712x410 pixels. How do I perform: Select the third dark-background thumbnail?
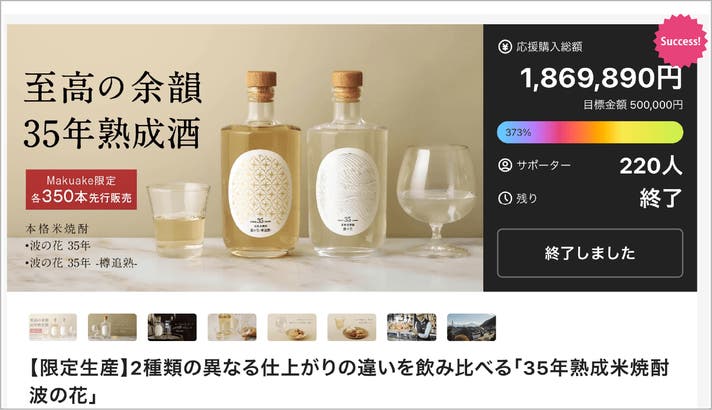point(172,327)
